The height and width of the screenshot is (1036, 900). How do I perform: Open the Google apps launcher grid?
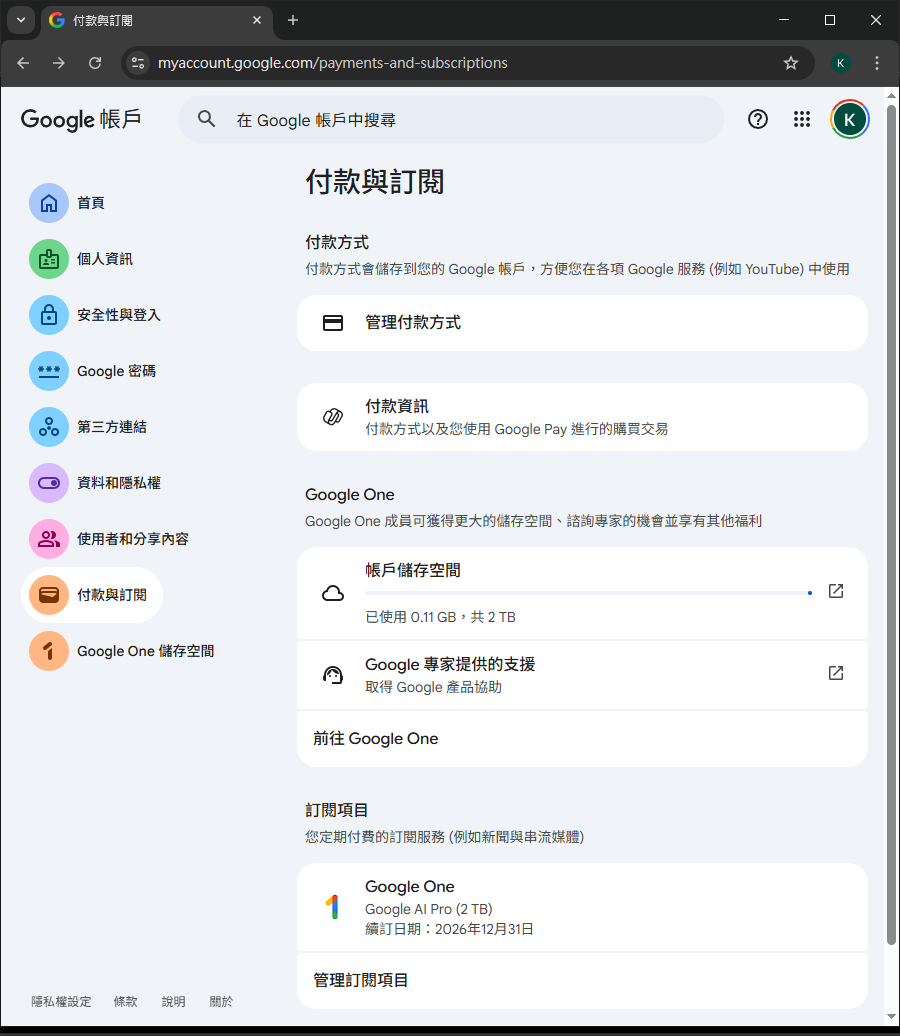pos(801,119)
